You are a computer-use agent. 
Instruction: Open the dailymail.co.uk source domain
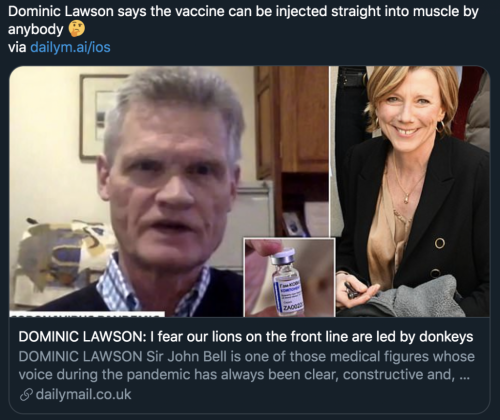(83, 394)
